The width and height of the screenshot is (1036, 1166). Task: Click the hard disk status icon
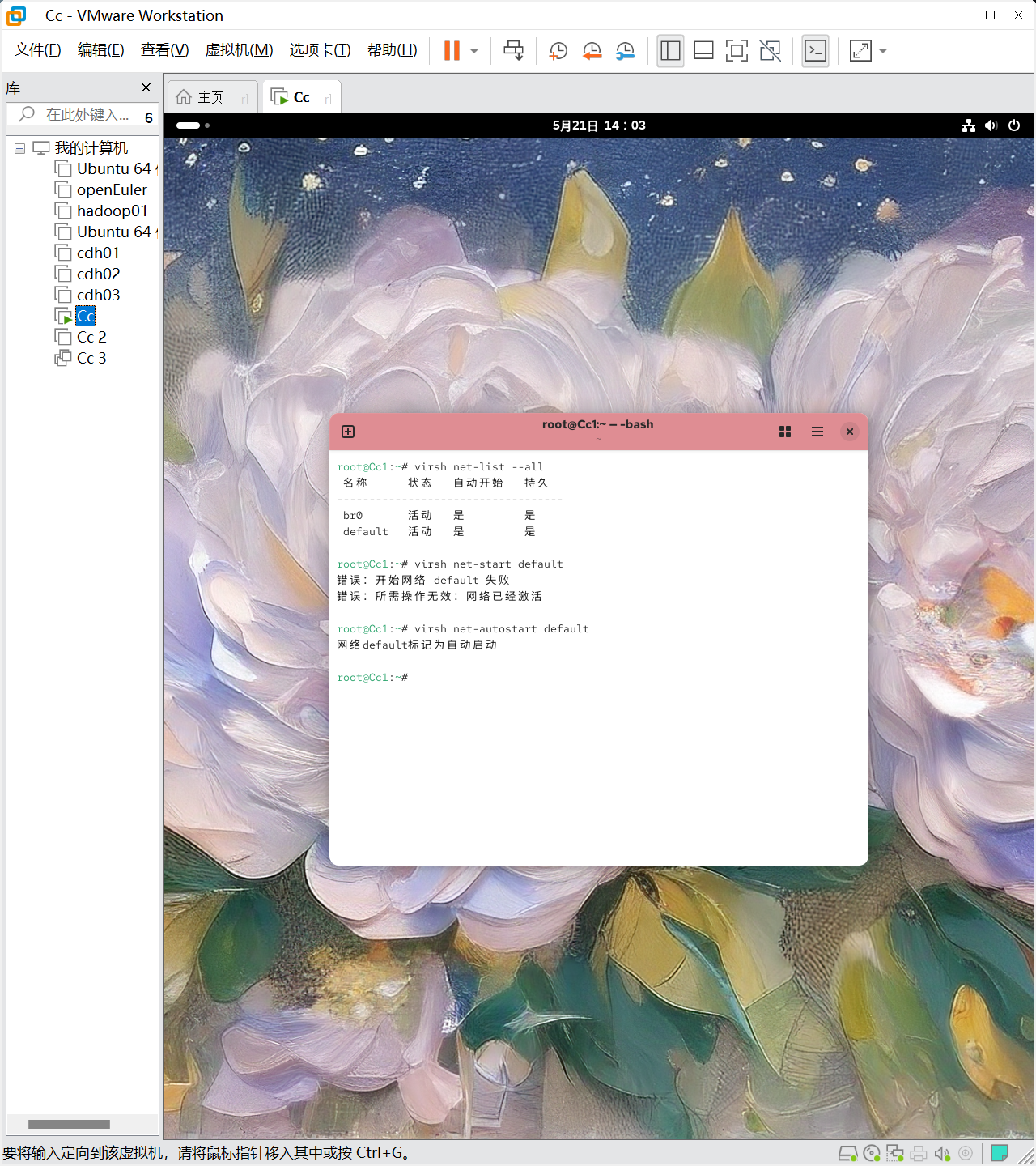[847, 1154]
